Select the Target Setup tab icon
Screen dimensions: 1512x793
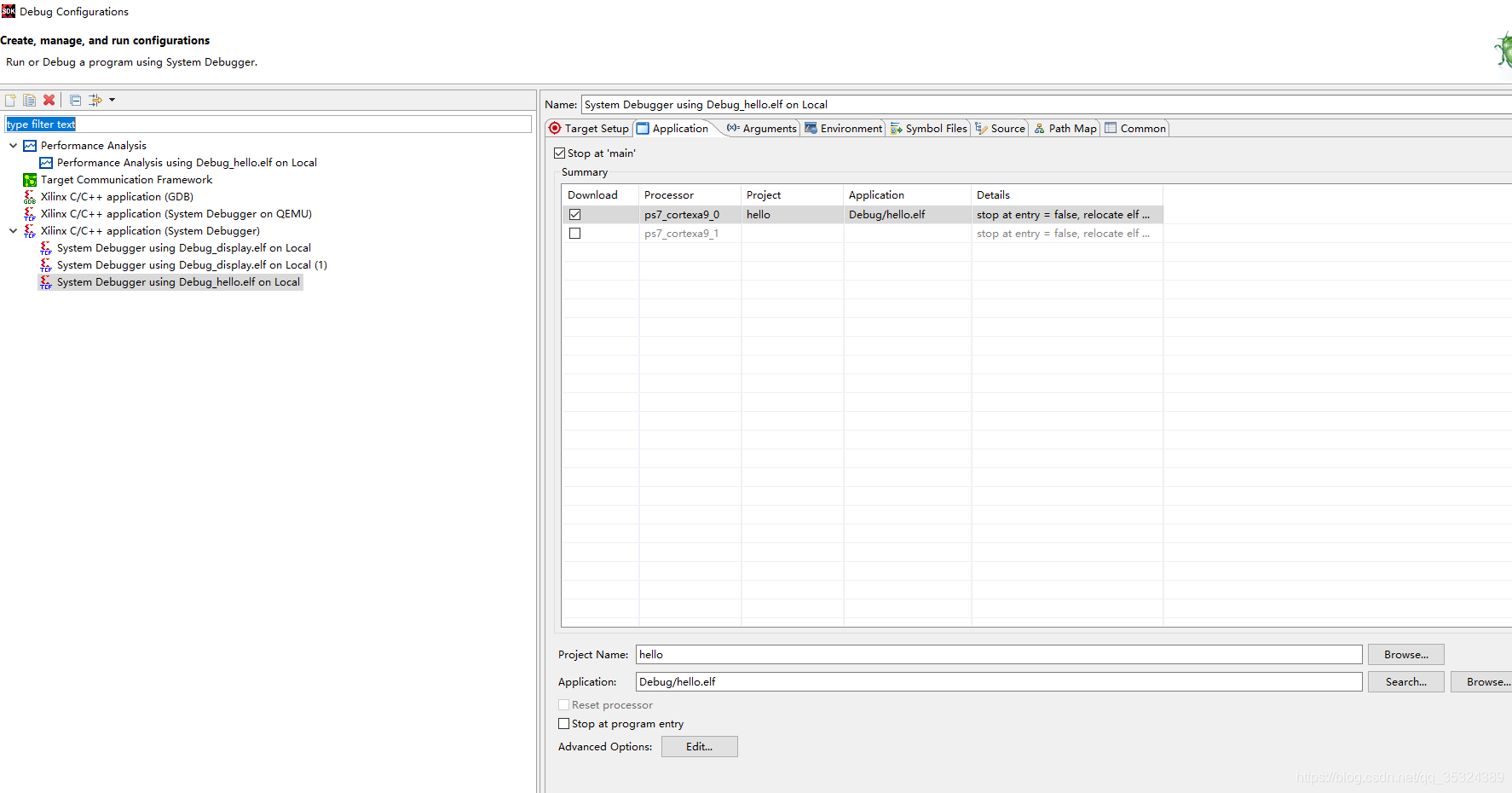tap(555, 128)
